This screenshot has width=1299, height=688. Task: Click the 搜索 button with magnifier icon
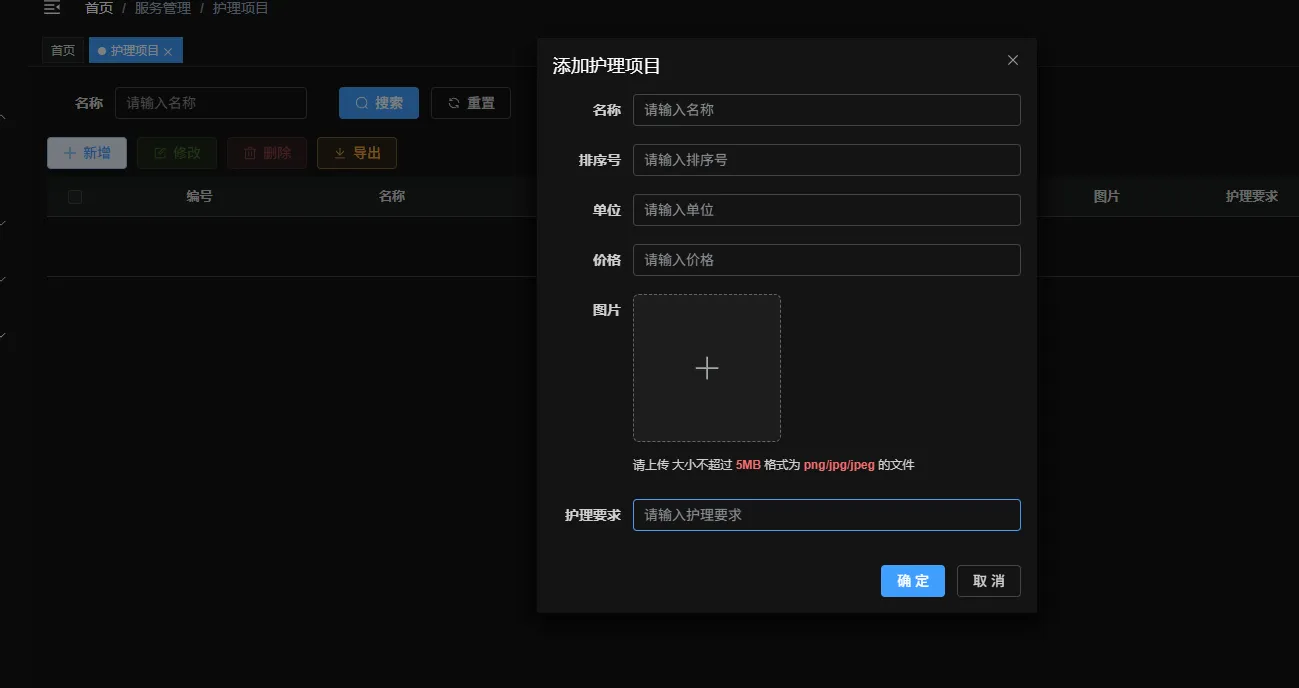[x=378, y=103]
